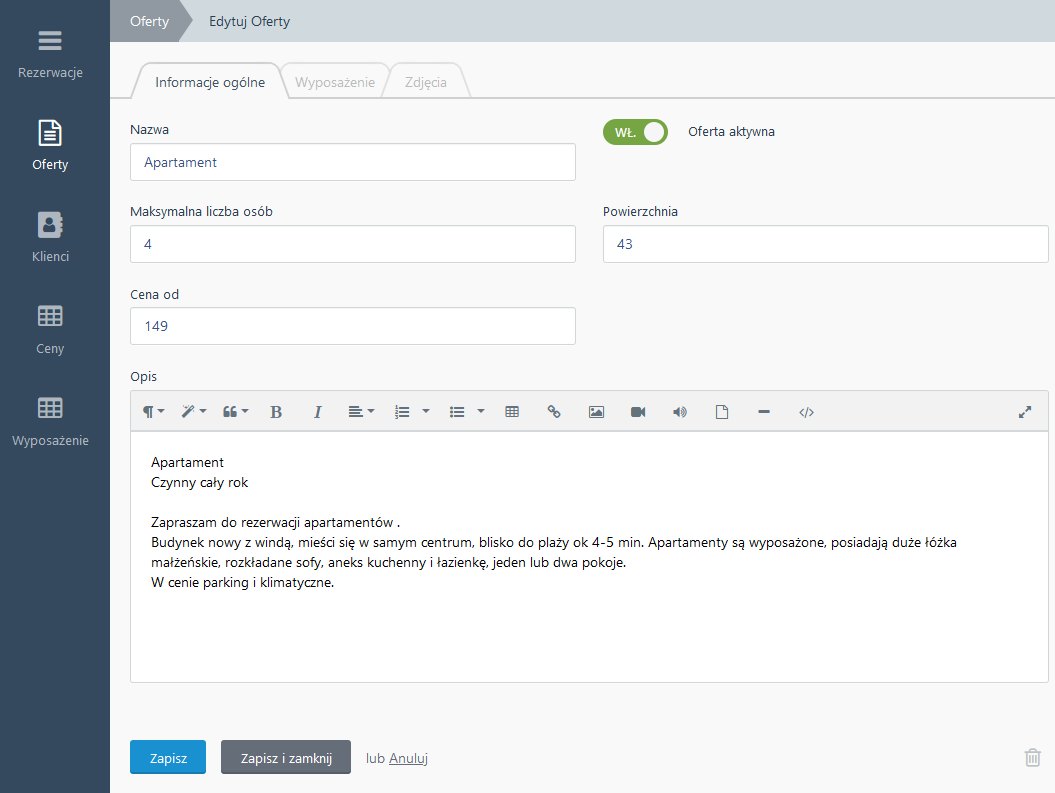Delete the offer via trash icon

[x=1033, y=757]
